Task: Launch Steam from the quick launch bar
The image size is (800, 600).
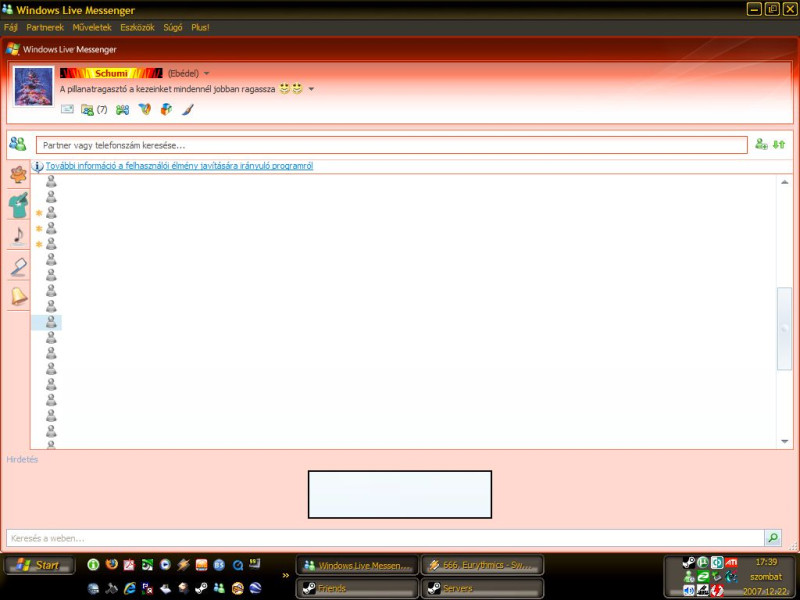Action: pyautogui.click(x=201, y=588)
